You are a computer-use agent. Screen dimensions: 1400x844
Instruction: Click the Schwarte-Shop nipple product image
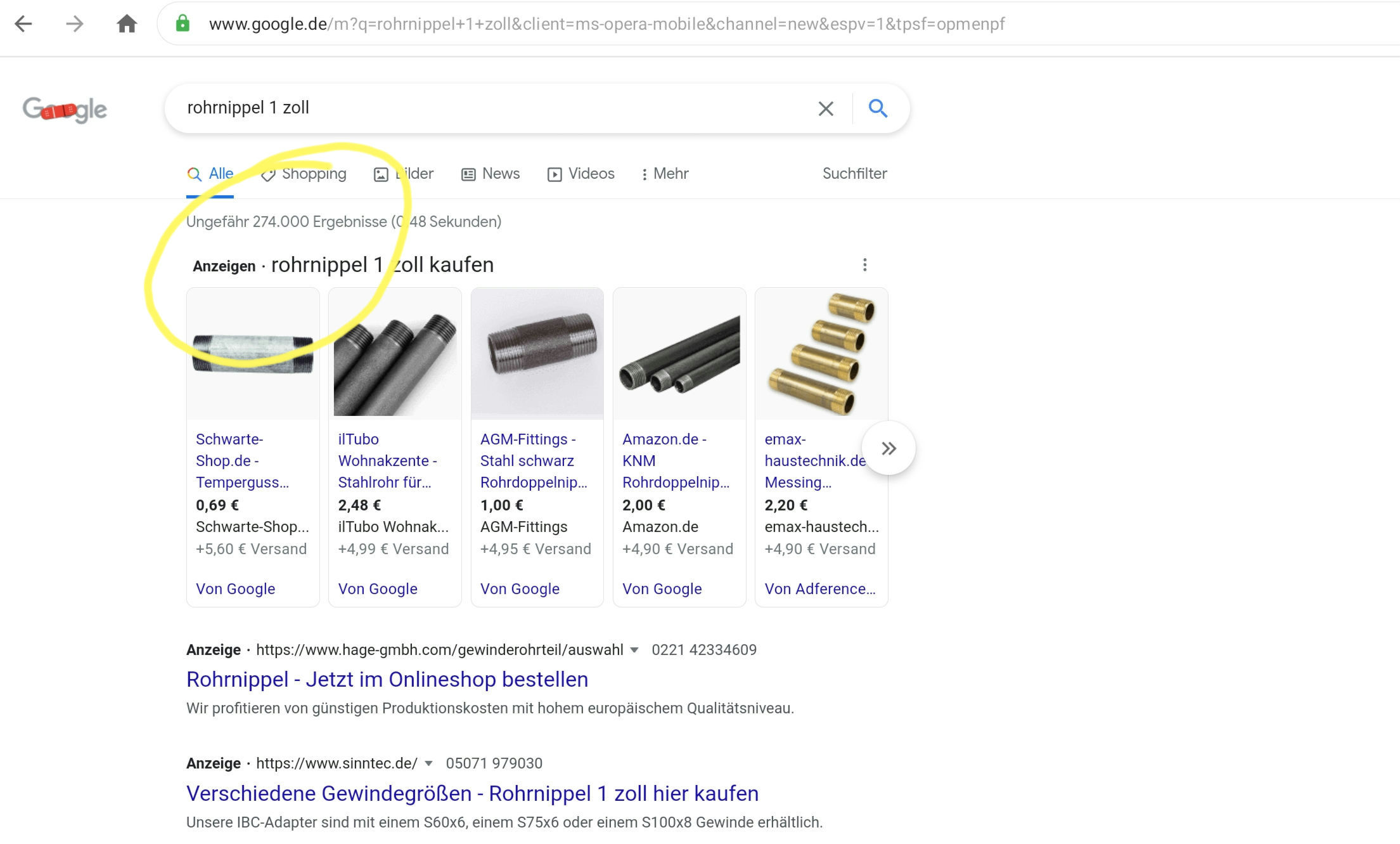(253, 354)
